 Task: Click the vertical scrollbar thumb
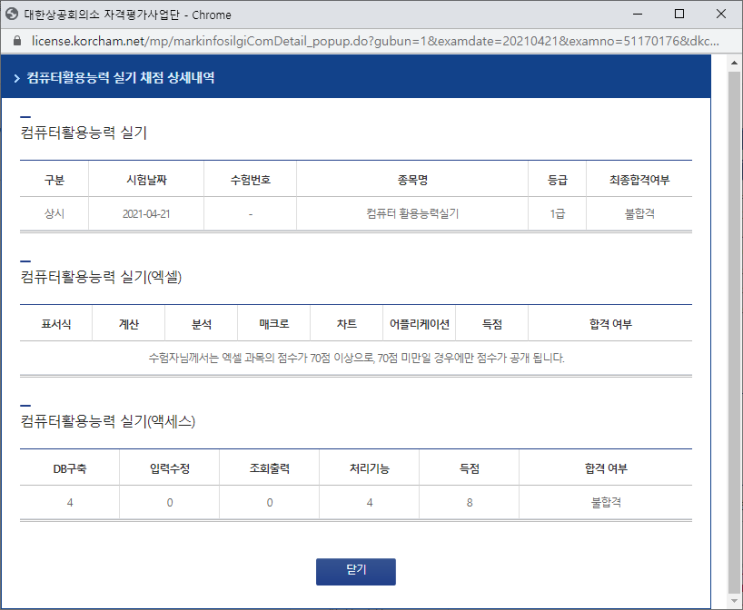click(x=734, y=332)
